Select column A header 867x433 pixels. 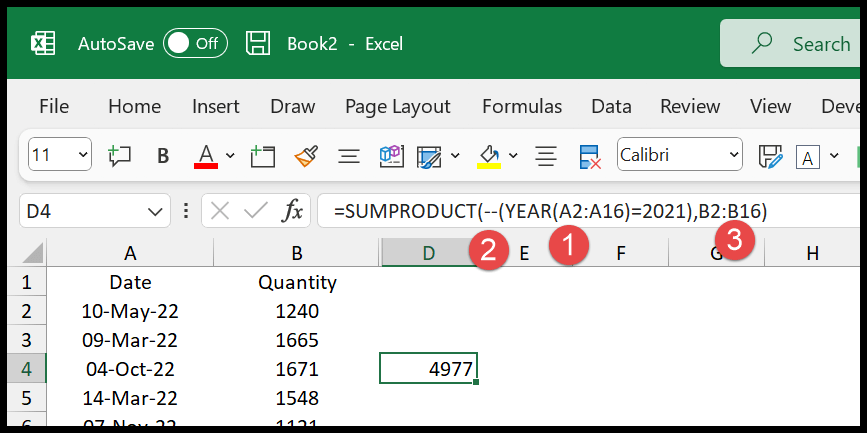pos(130,253)
